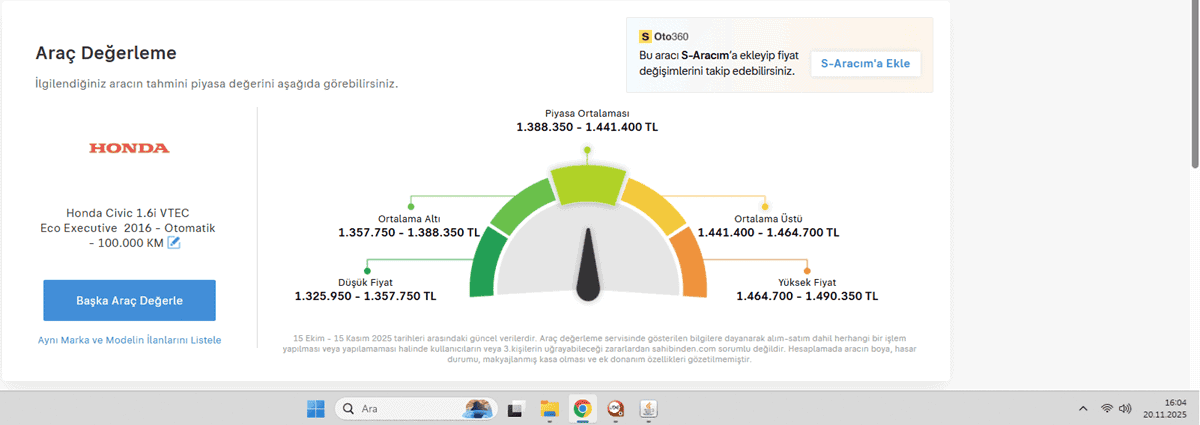Show hidden system tray icons
Screen dimensions: 1200x425
[1083, 408]
